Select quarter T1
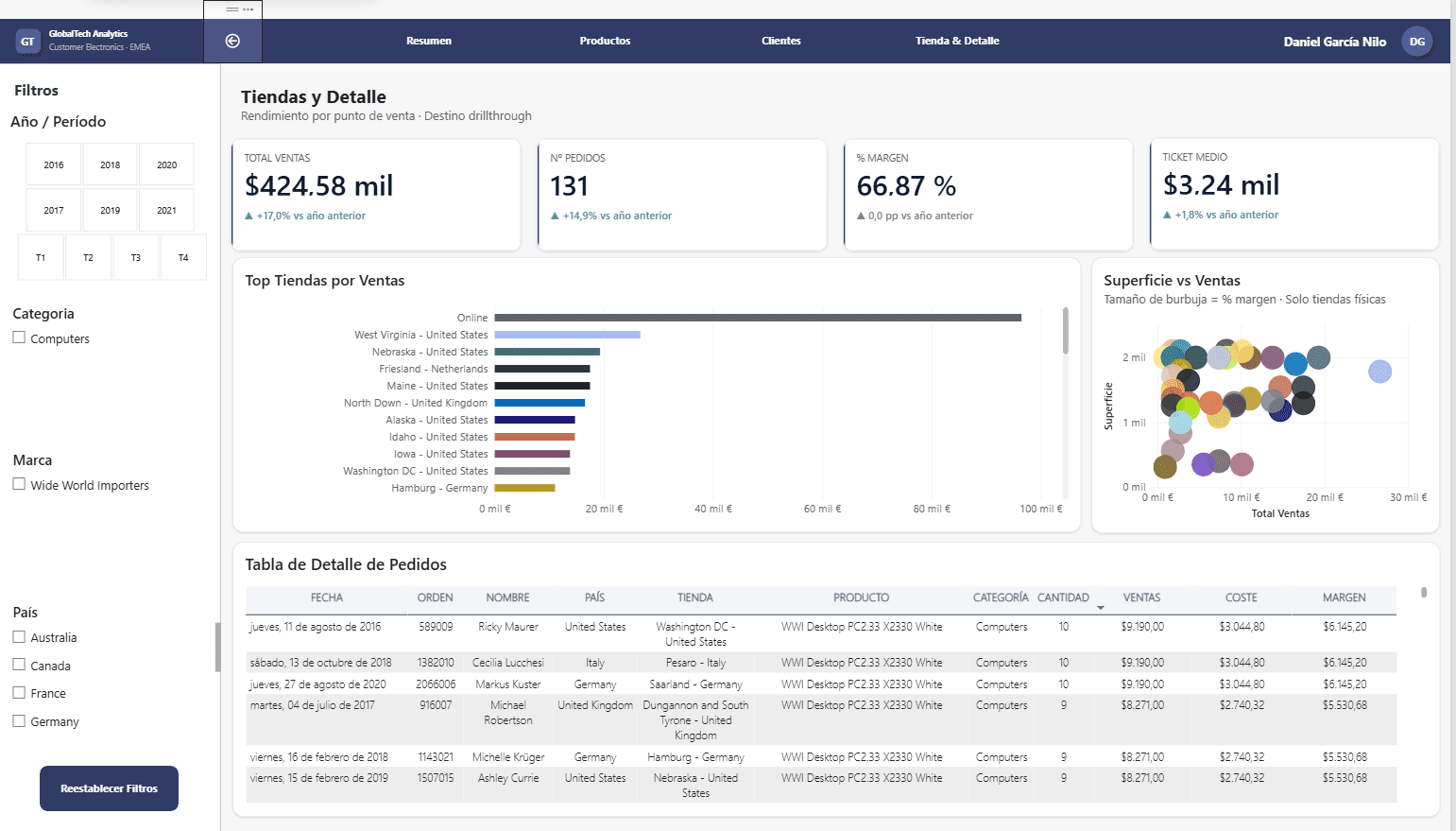 41,257
